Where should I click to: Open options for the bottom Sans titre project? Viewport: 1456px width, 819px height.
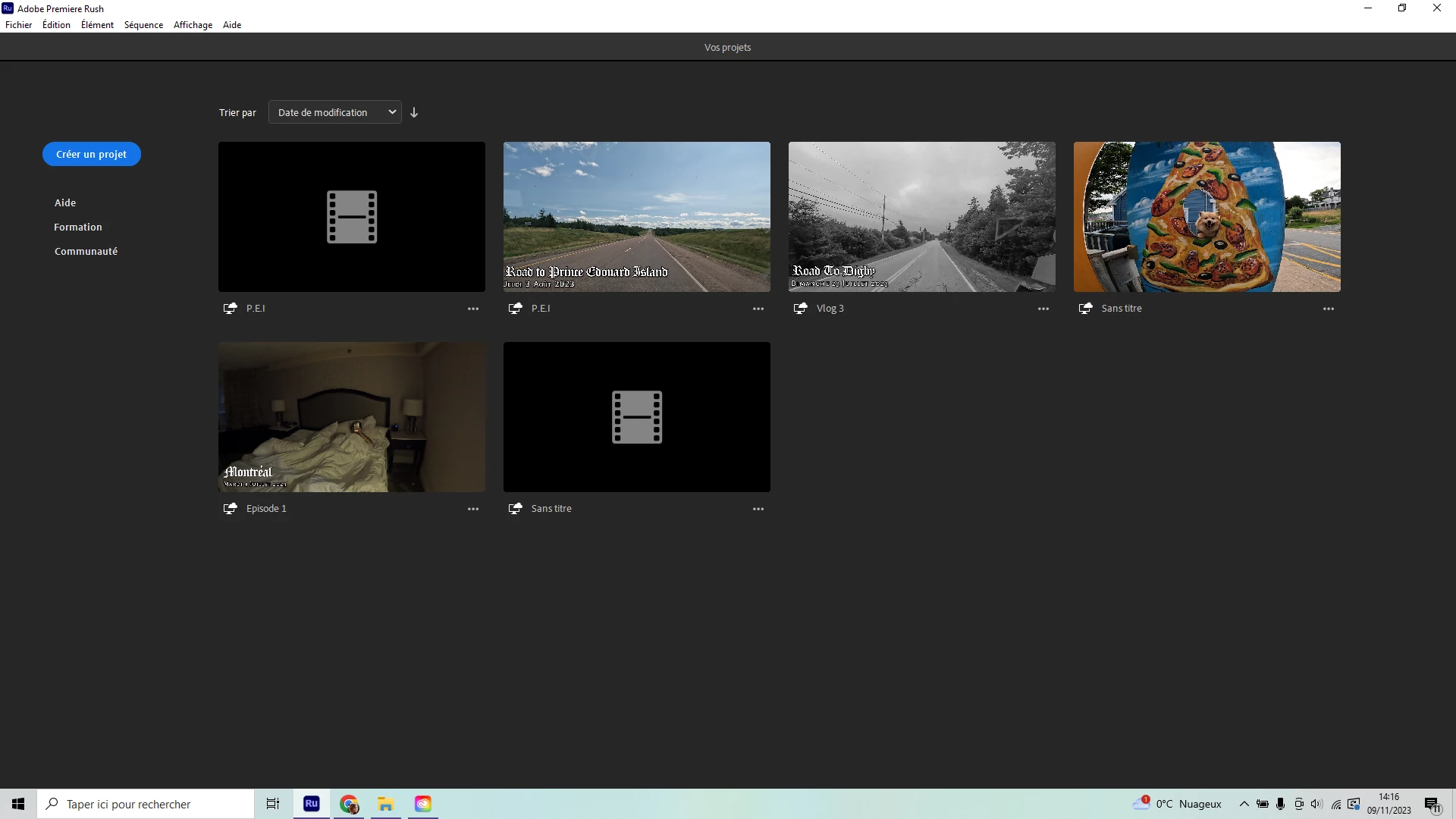point(758,509)
